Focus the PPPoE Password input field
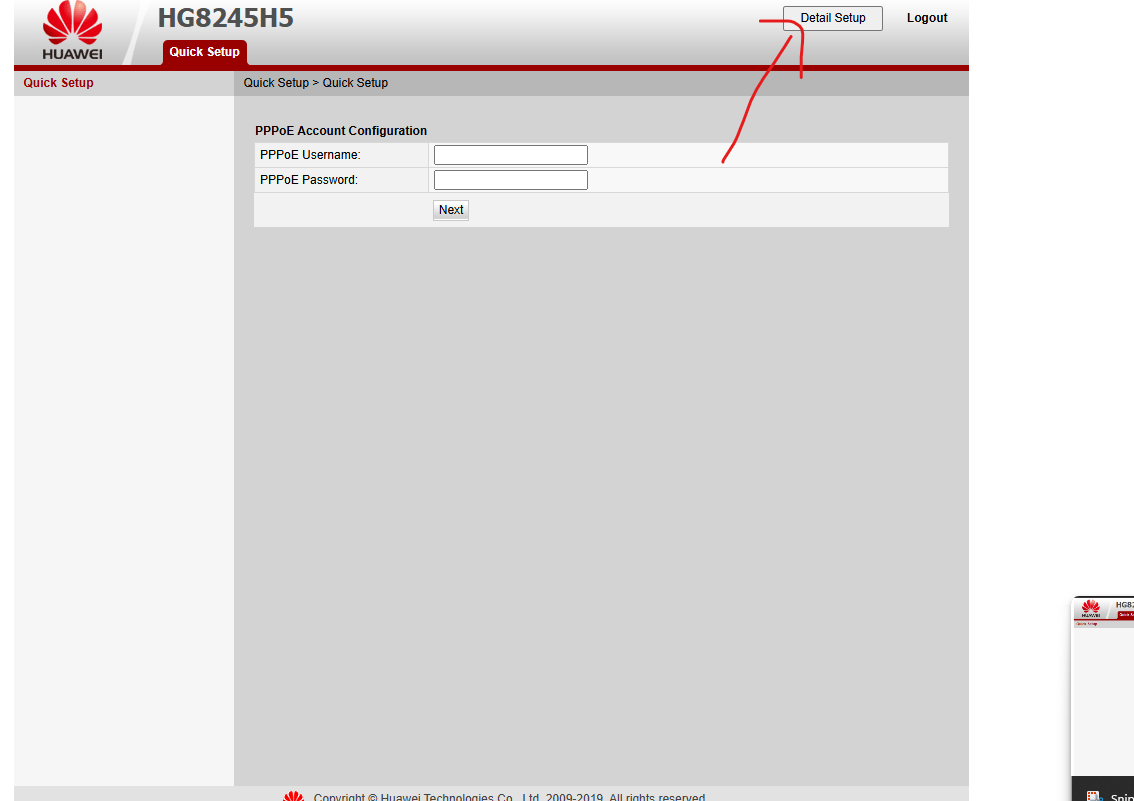This screenshot has height=801, width=1134. (511, 180)
